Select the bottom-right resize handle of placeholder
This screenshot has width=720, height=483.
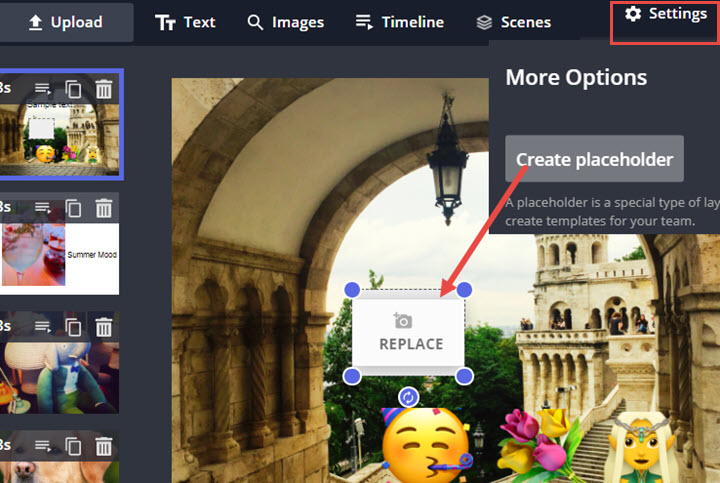point(464,376)
